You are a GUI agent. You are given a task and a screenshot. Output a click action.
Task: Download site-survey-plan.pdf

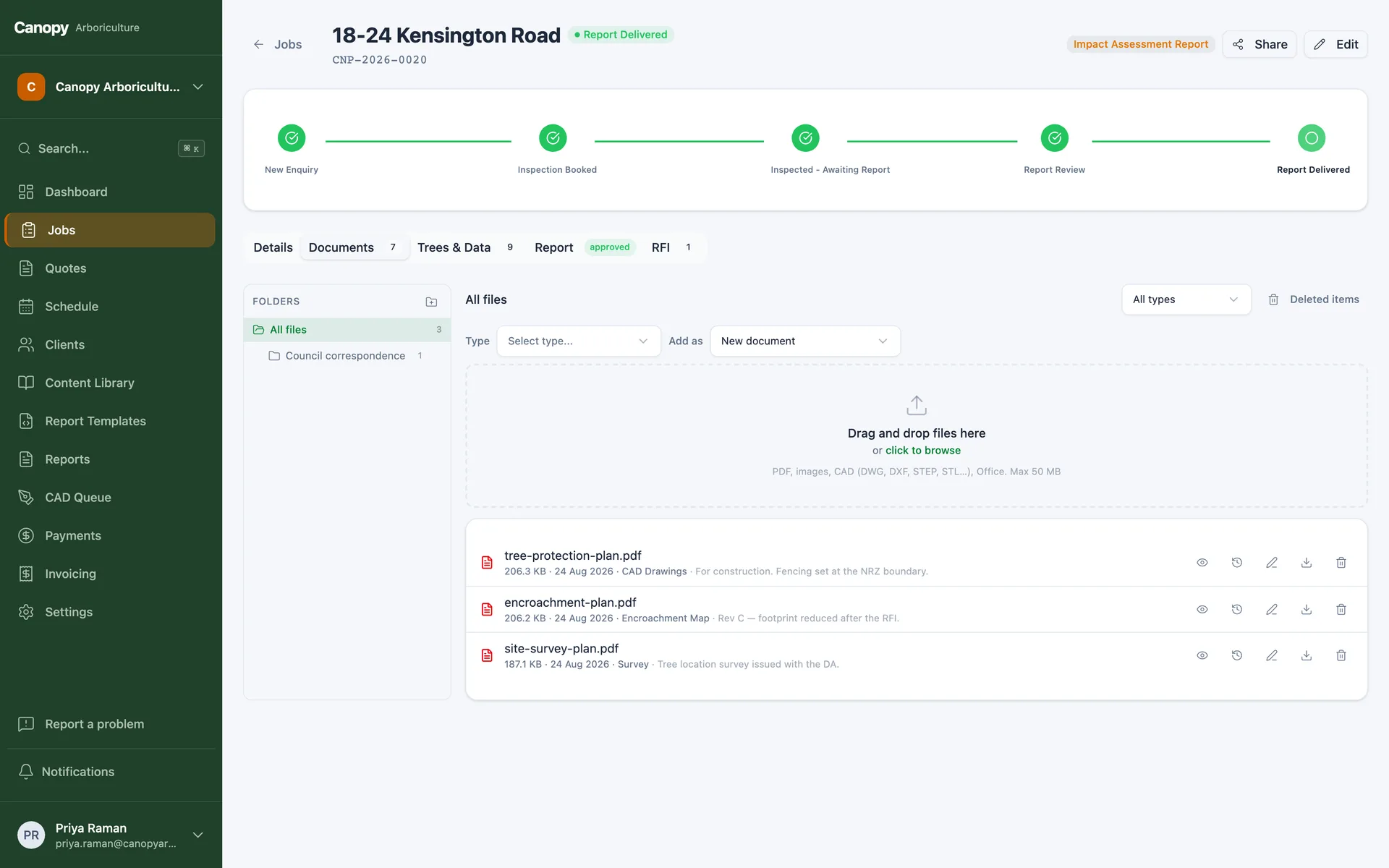1307,655
